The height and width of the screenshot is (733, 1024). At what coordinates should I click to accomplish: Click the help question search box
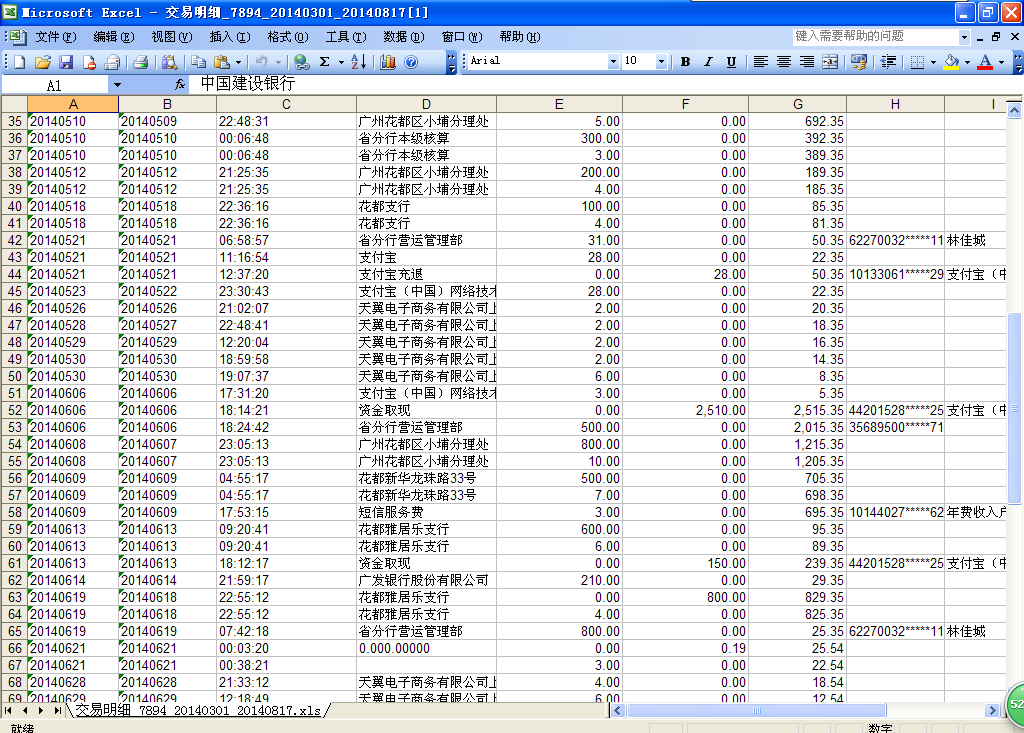[875, 36]
